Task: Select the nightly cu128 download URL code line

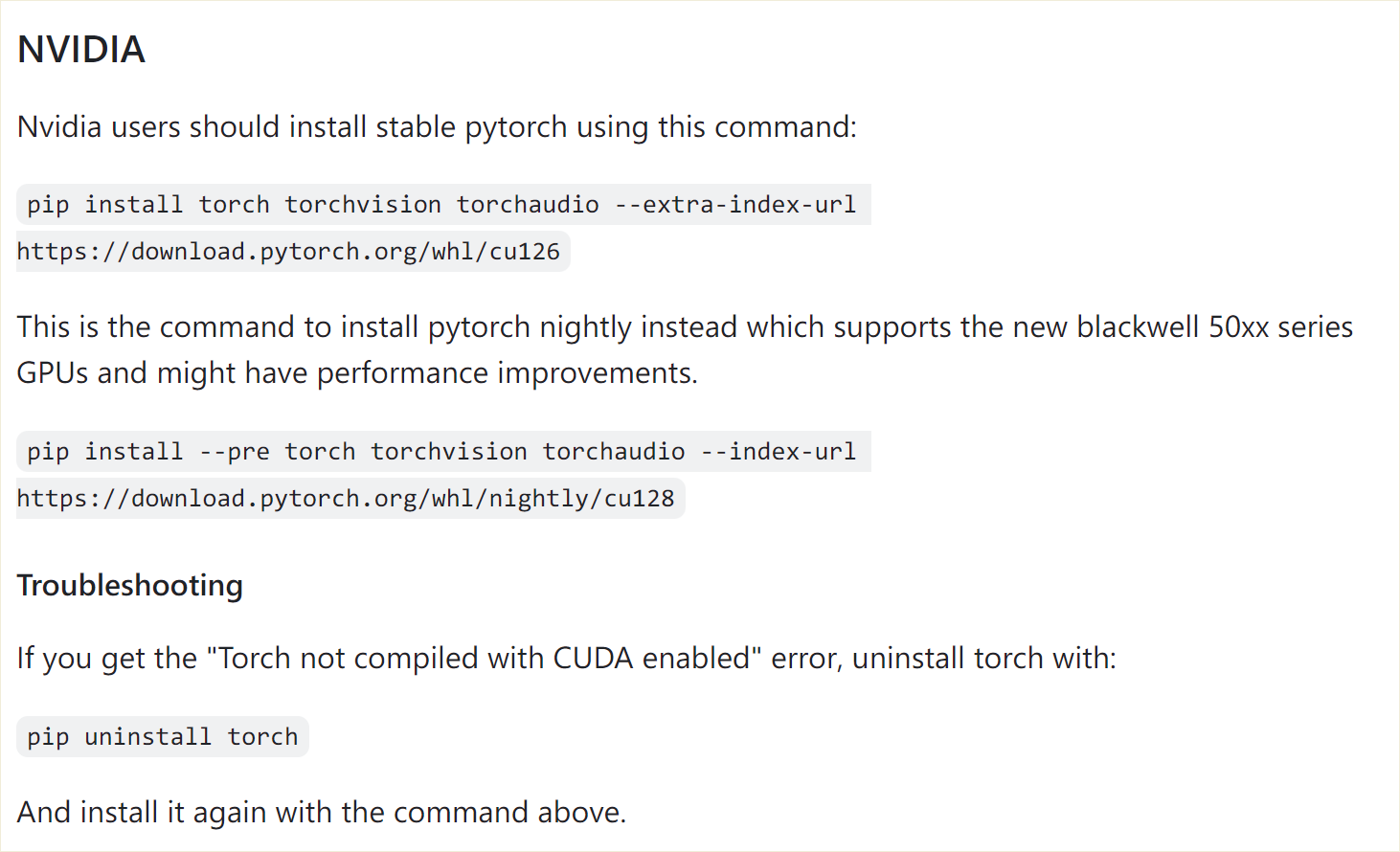Action: (346, 499)
